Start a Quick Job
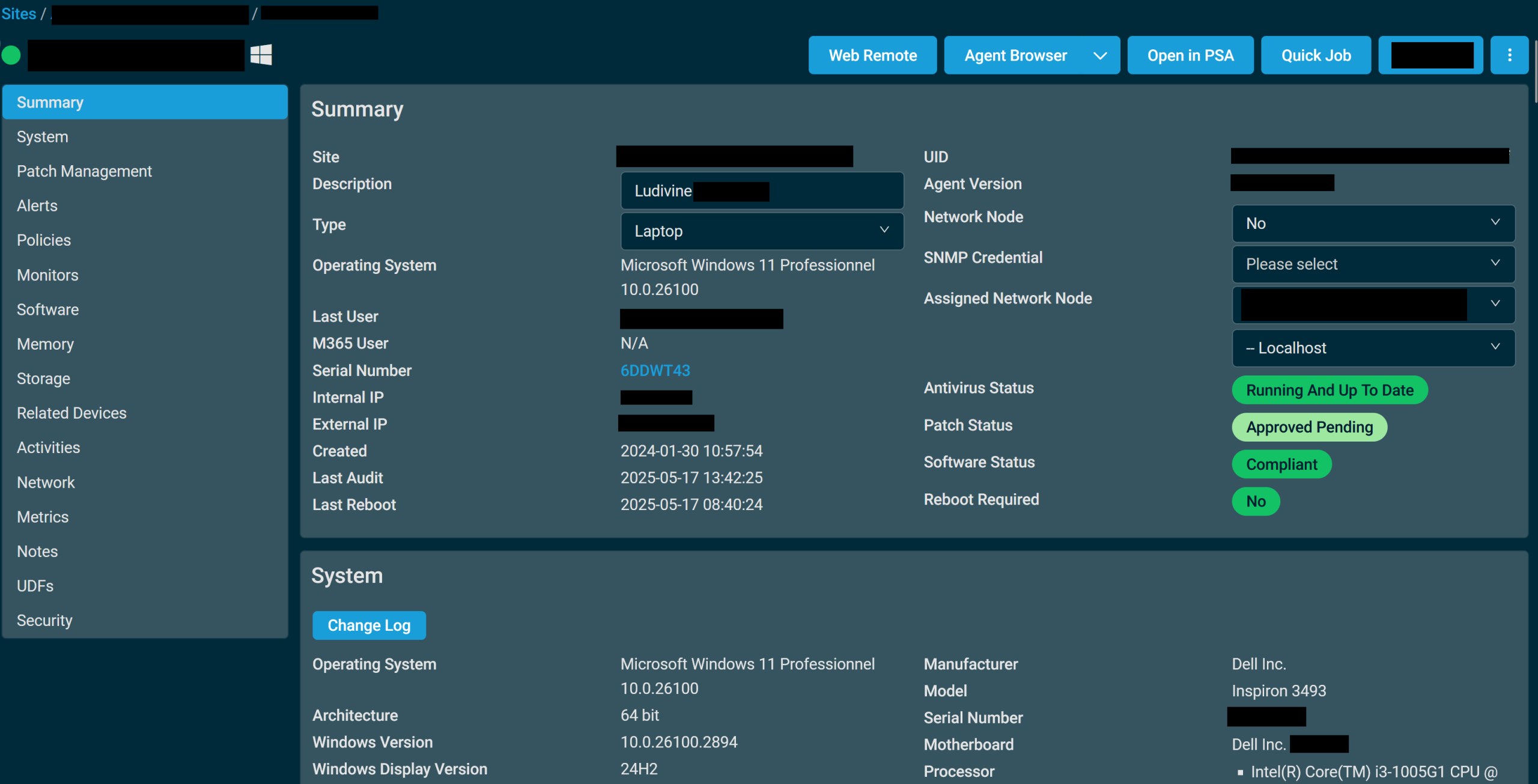Image resolution: width=1538 pixels, height=784 pixels. (1316, 55)
